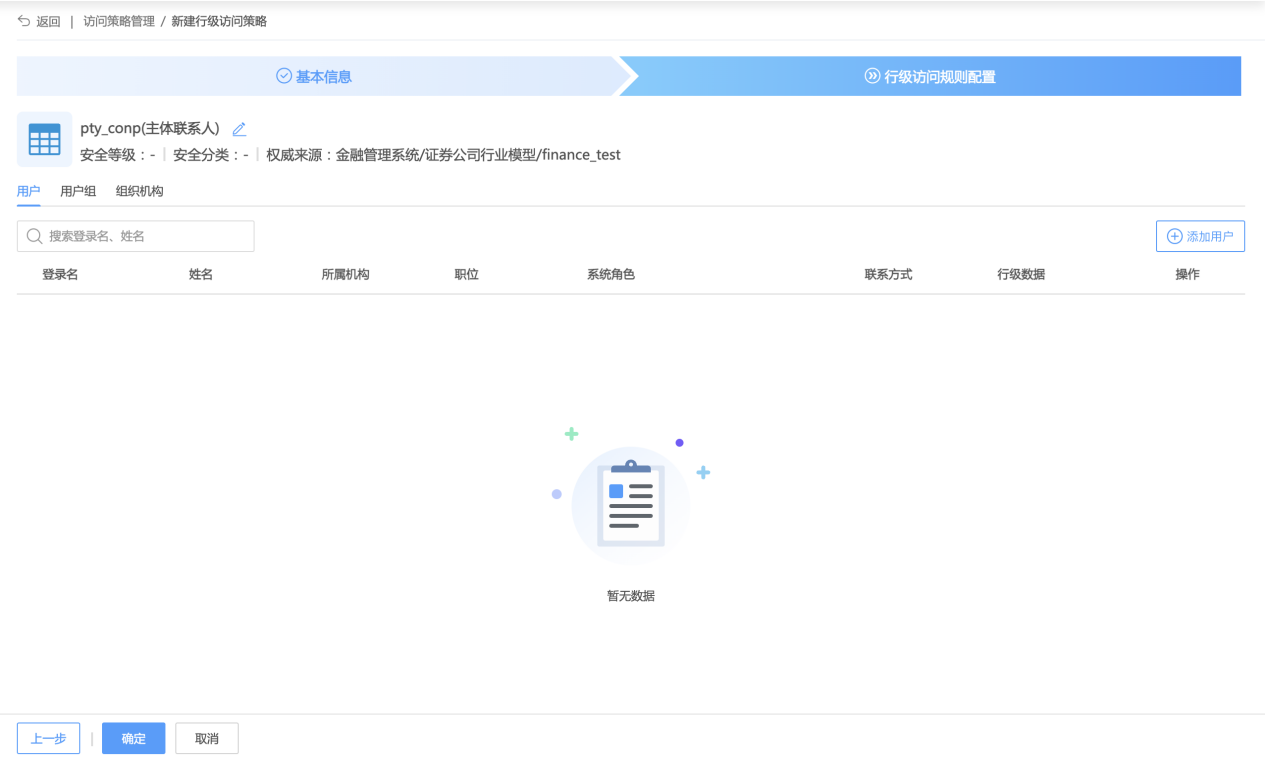Focus the 搜索登录名、姓名 search field
This screenshot has width=1265, height=763.
coord(136,236)
